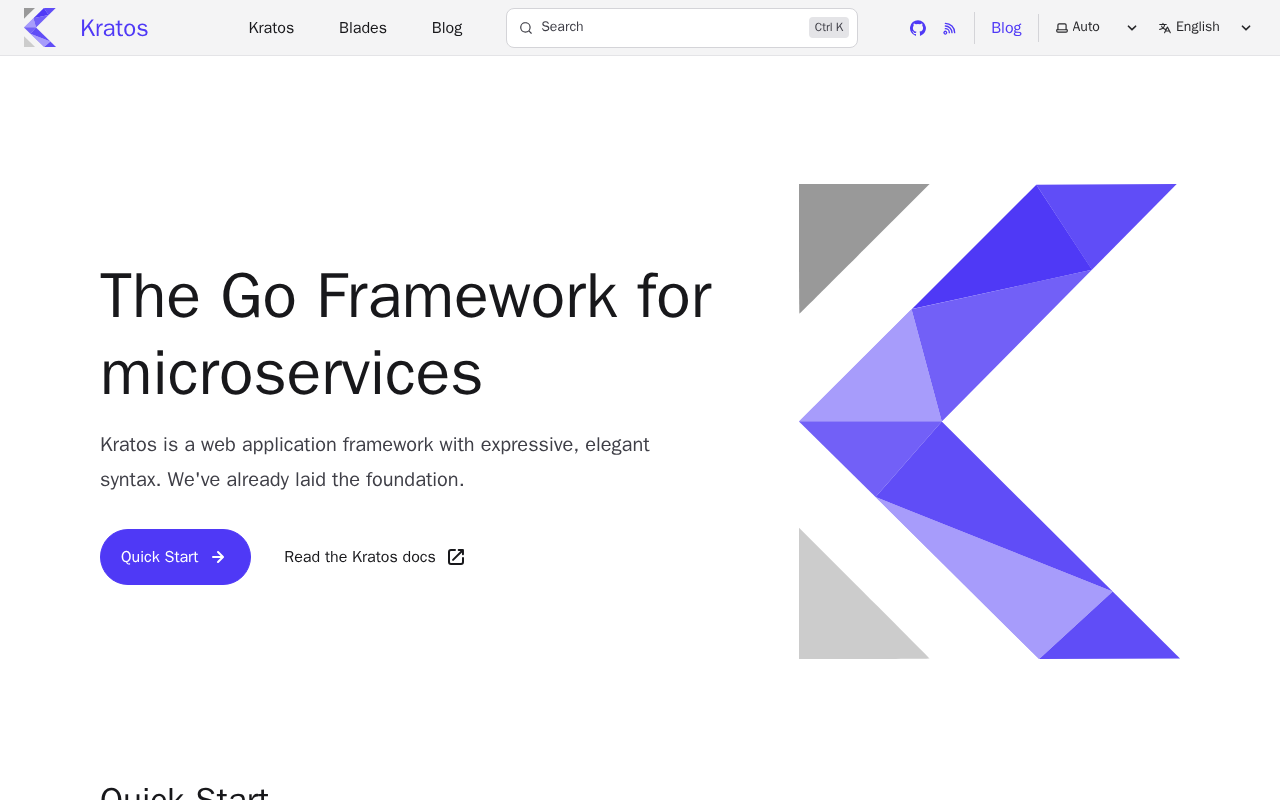
Task: Click the search magnifier icon
Action: tap(526, 28)
